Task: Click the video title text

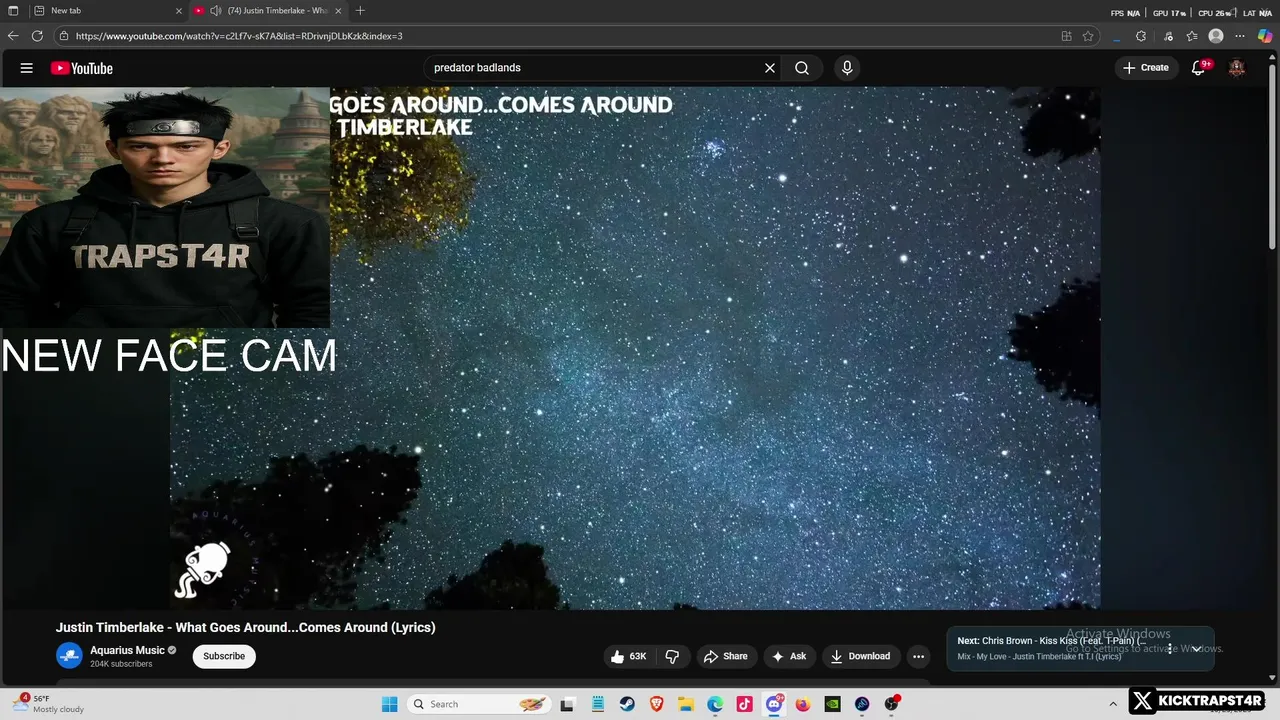Action: tap(246, 627)
